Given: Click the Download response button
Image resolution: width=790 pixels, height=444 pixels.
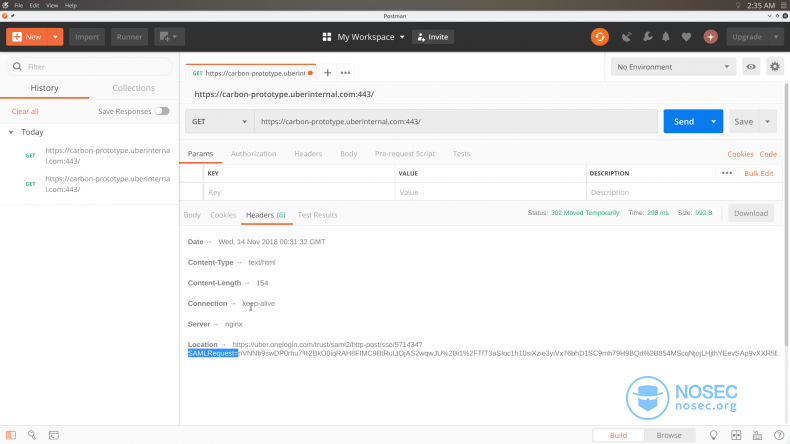Looking at the screenshot, I should 751,213.
